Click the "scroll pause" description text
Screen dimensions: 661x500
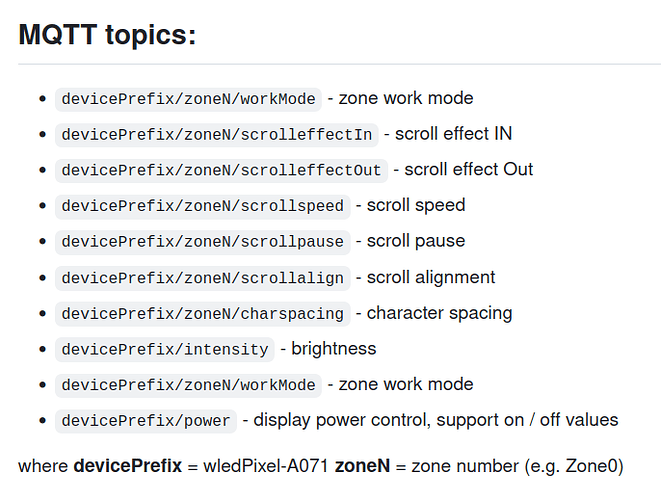415,242
